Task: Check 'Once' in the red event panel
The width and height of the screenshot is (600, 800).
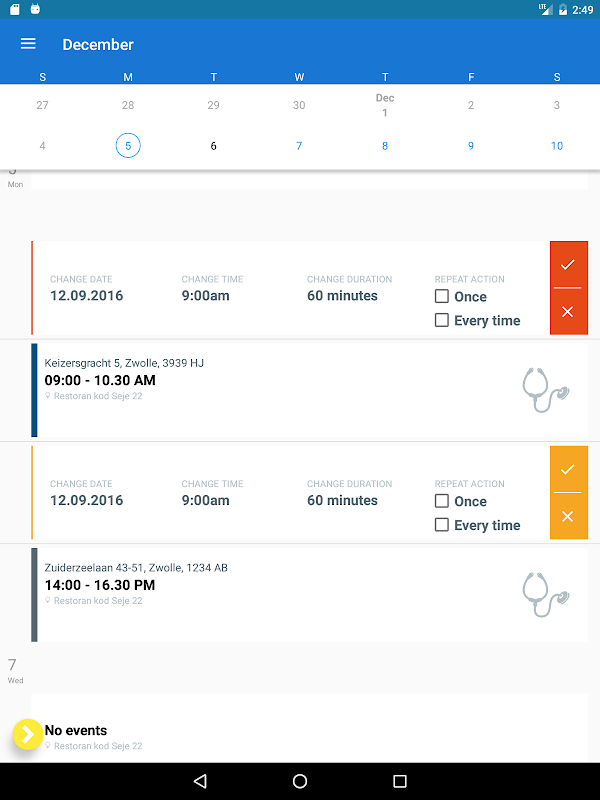Action: [x=442, y=297]
